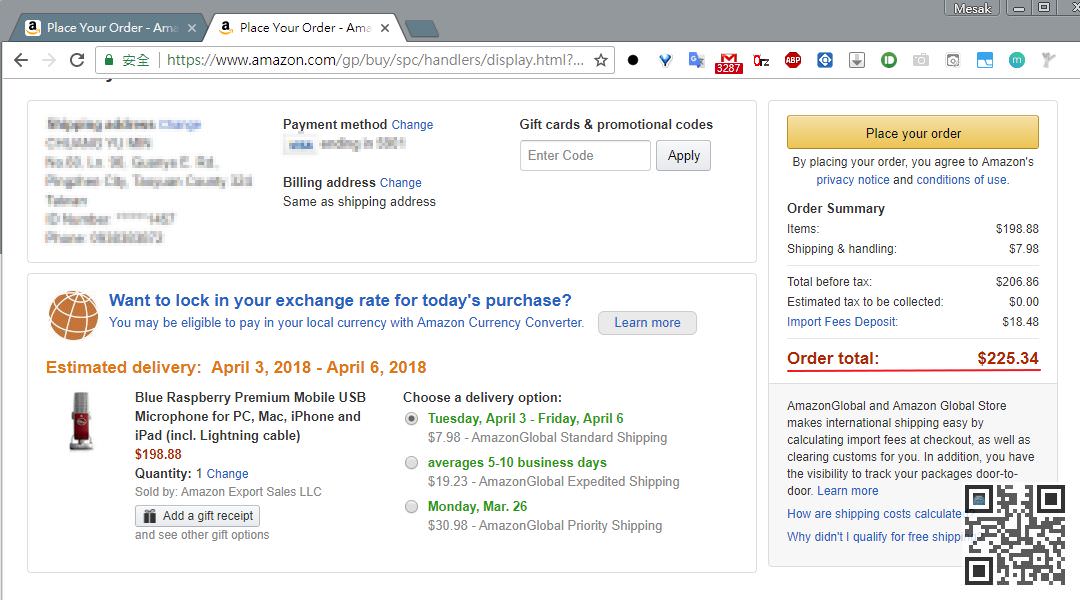Select AmazonGlobal Priority Shipping option
Screen dimensions: 1080x600
pyautogui.click(x=411, y=507)
